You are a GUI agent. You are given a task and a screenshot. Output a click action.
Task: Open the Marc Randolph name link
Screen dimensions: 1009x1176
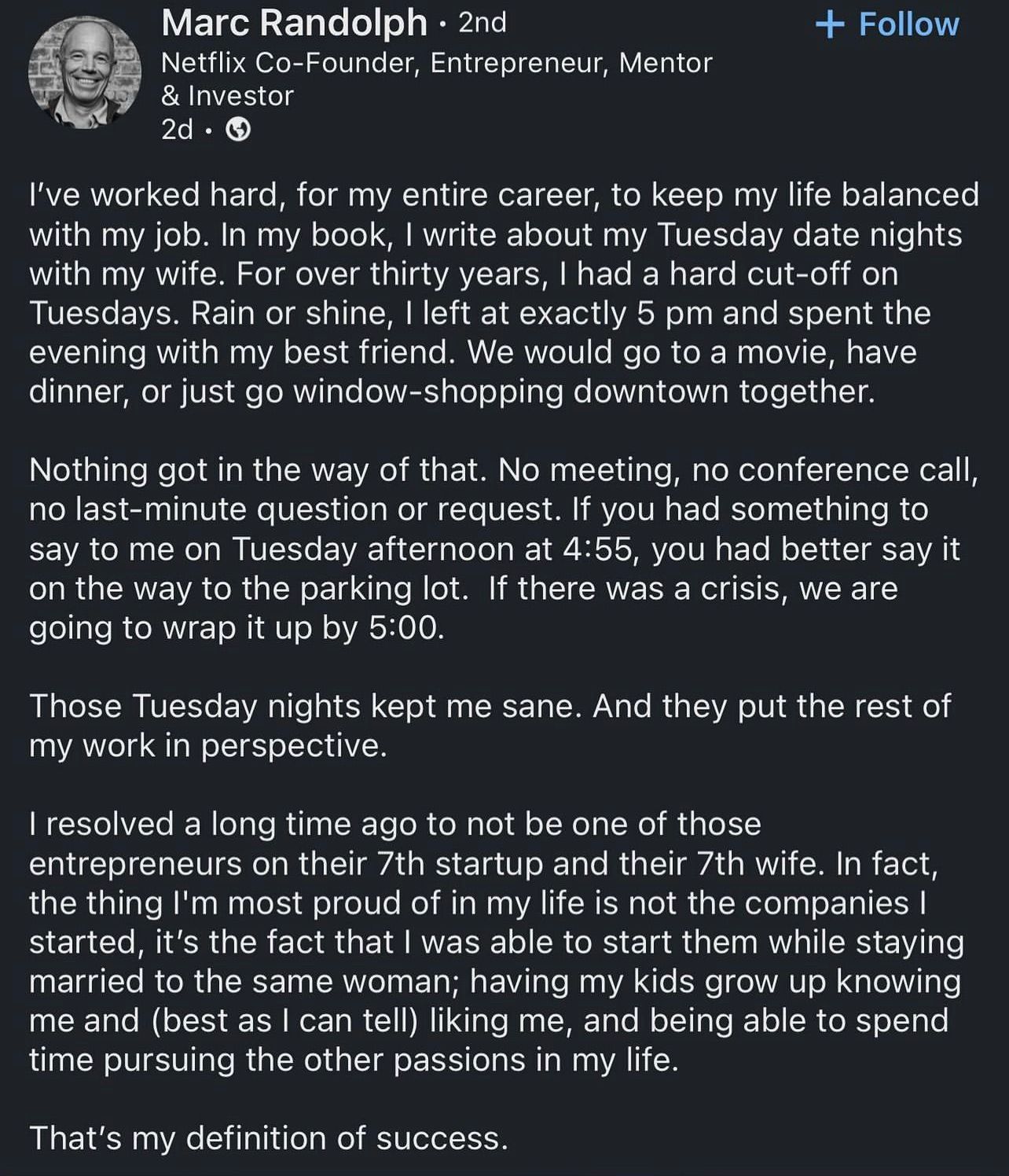tap(294, 22)
